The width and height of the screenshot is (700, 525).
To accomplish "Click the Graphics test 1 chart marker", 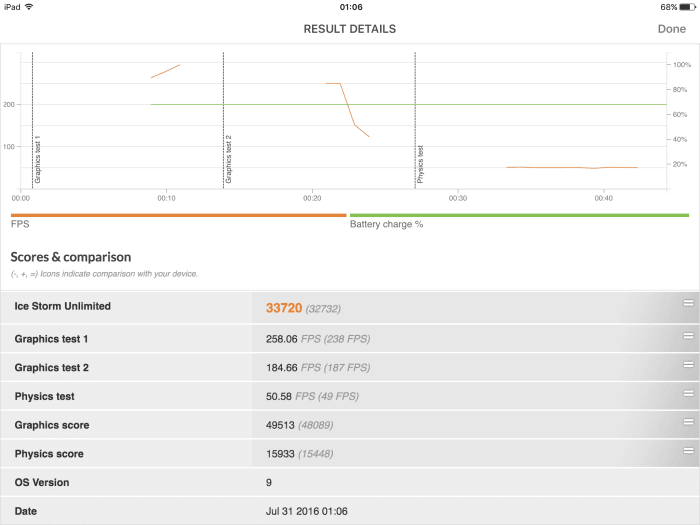I will click(x=37, y=159).
